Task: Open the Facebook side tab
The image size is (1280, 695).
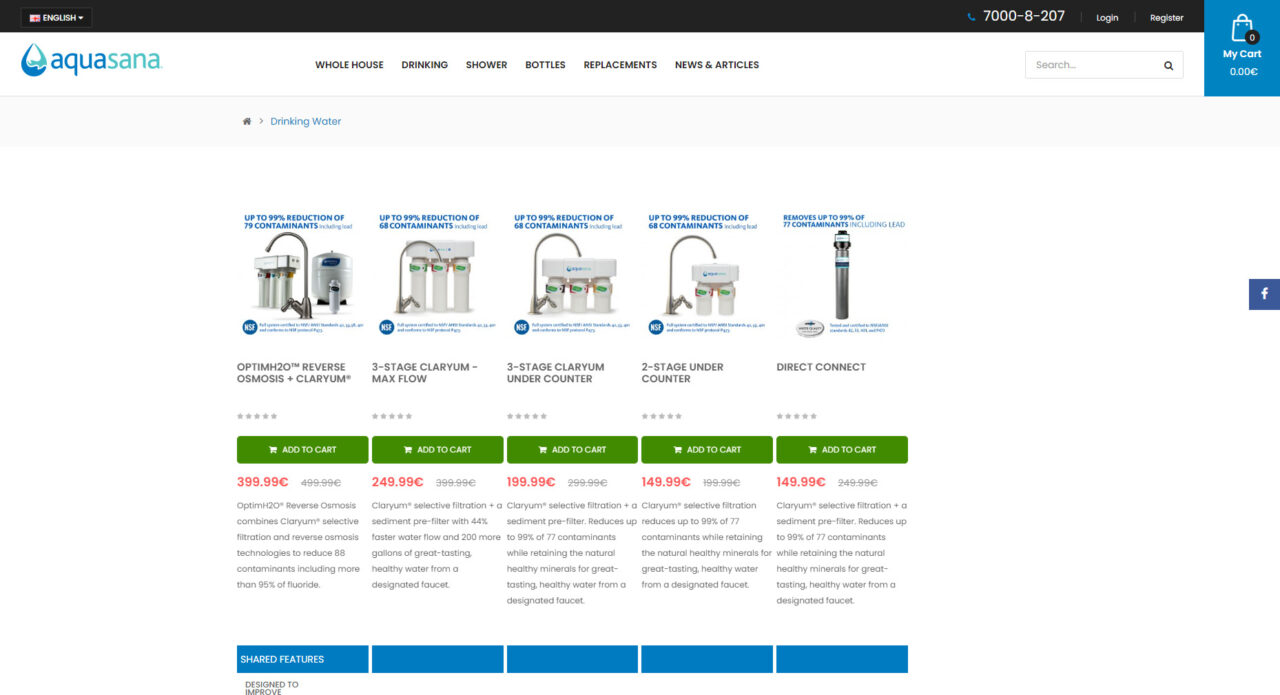Action: click(1264, 294)
